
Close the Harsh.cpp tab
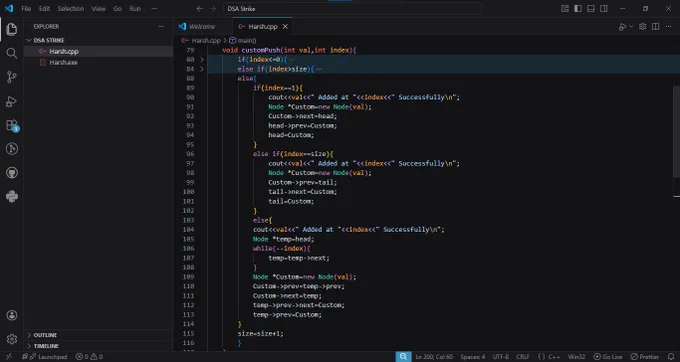(285, 26)
